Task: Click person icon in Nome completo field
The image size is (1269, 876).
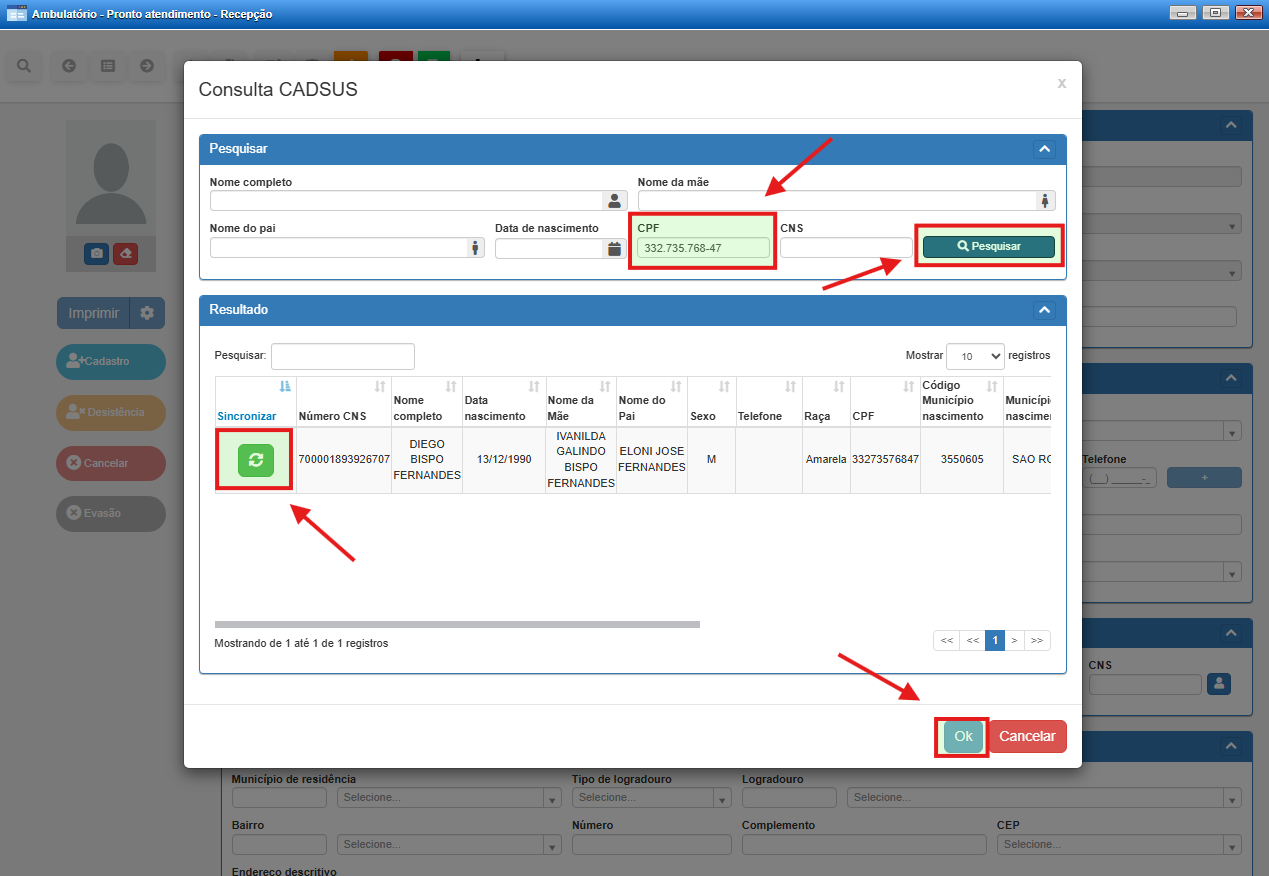Action: [614, 201]
